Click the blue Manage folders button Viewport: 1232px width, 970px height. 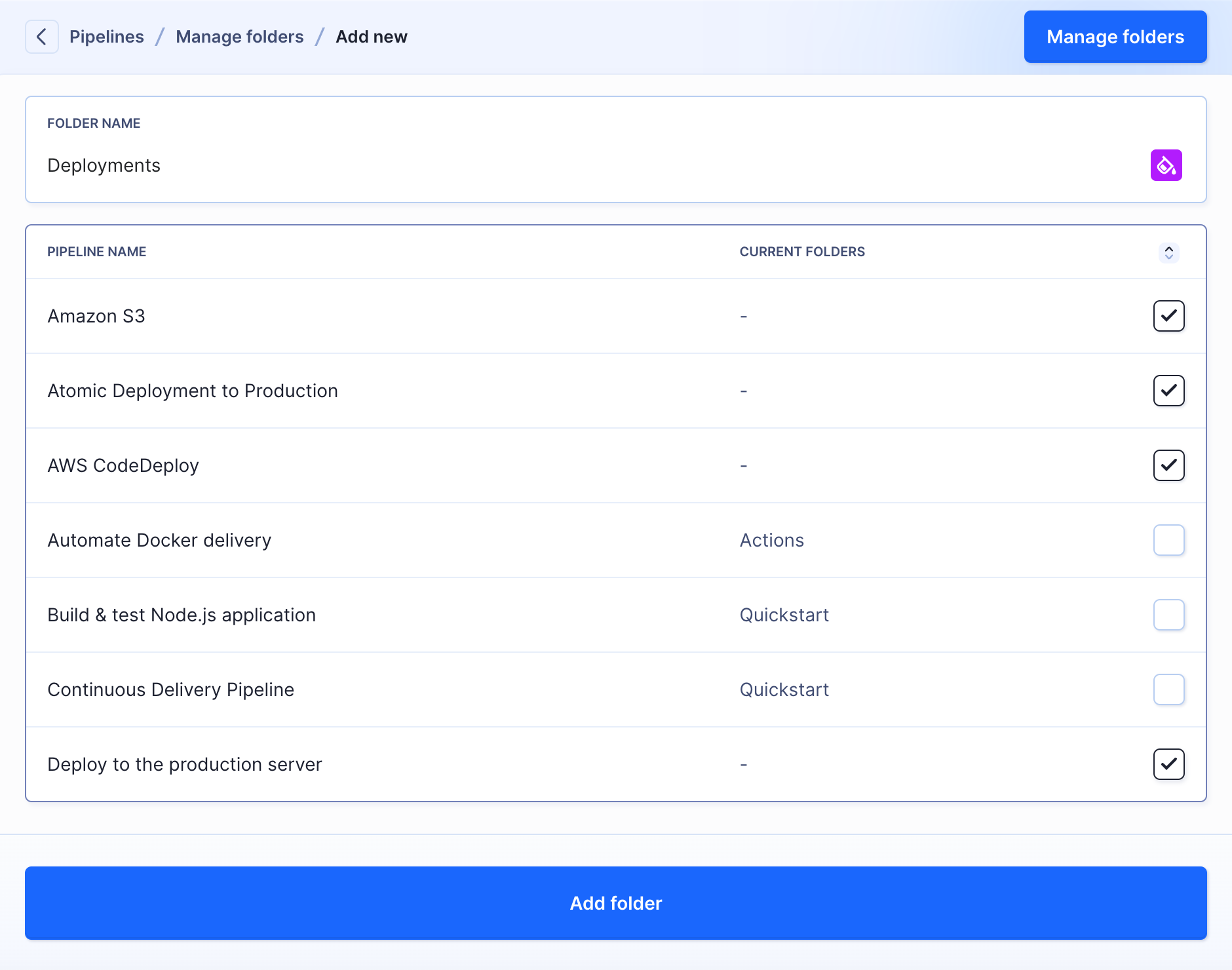tap(1115, 37)
